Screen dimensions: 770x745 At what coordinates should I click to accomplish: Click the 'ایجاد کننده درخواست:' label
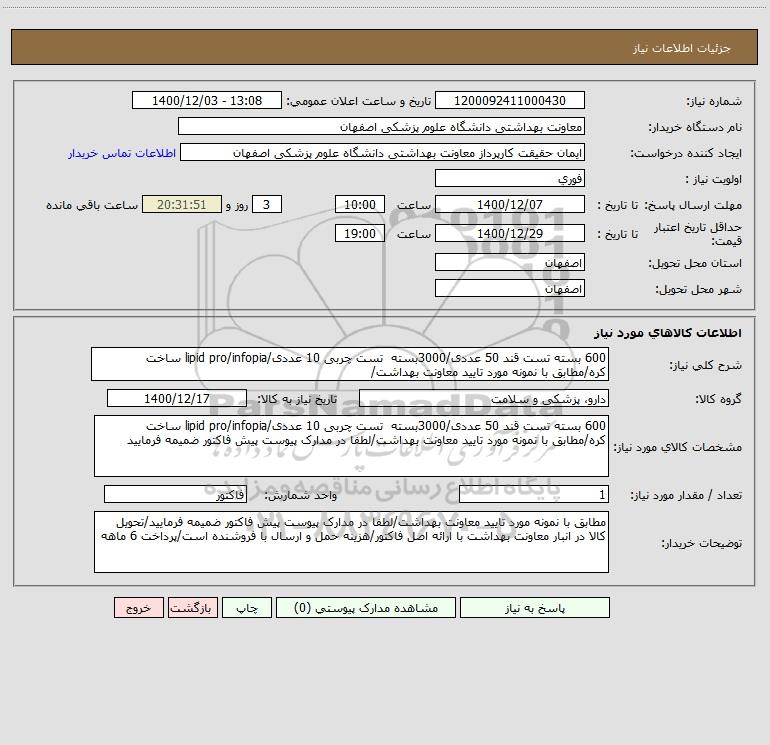686,154
